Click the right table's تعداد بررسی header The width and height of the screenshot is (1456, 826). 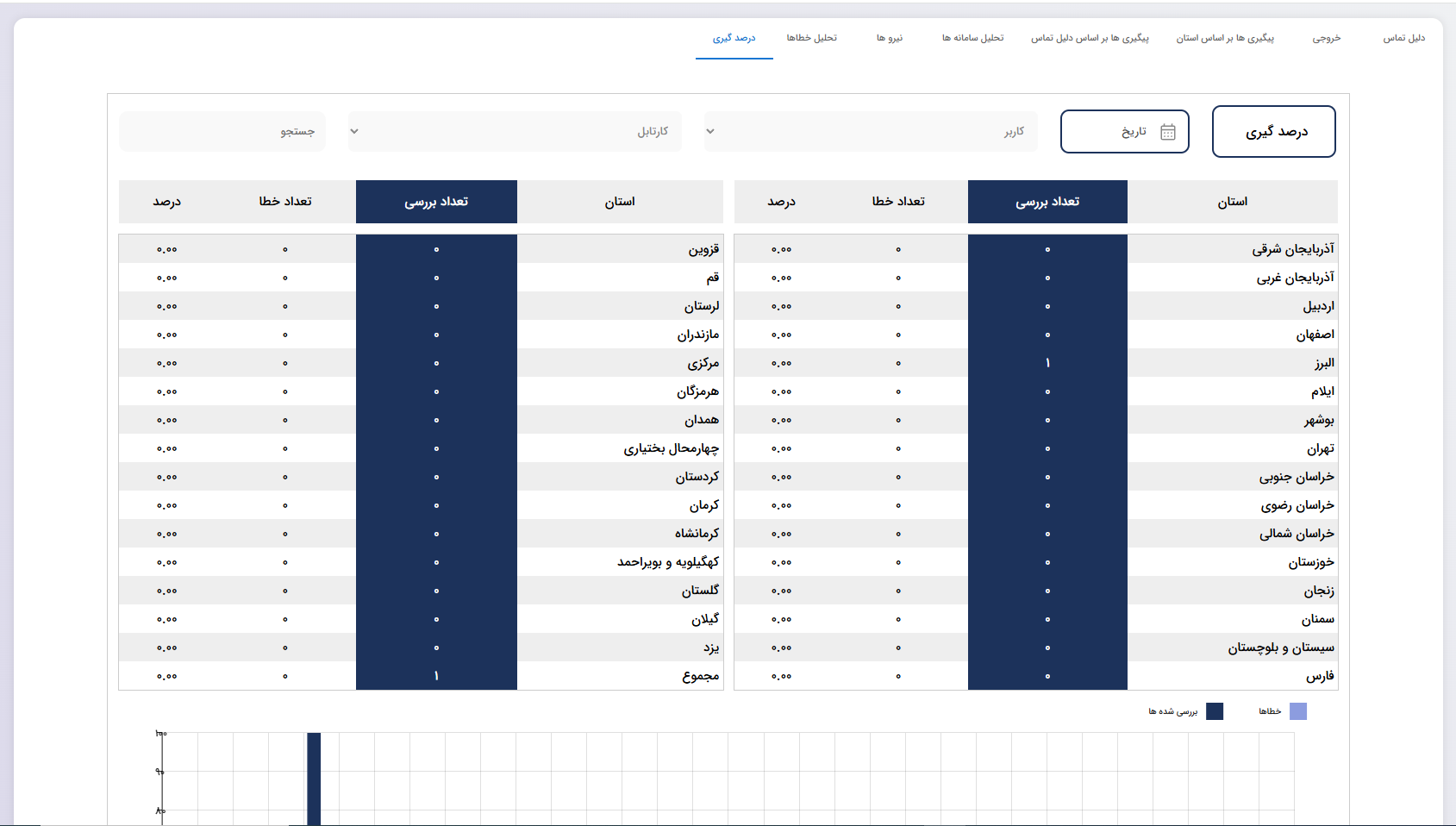1047,202
